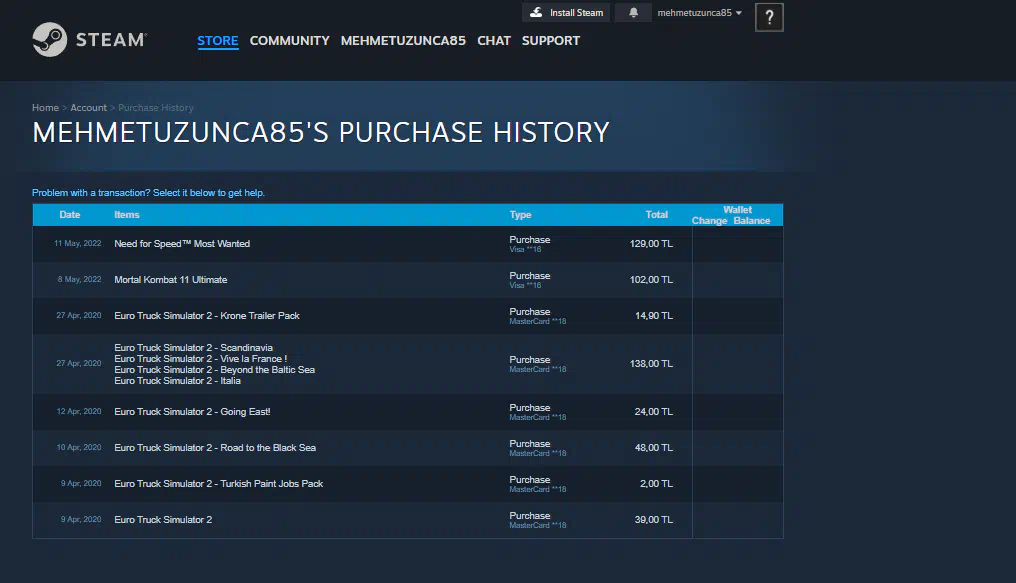Click the 39,00 TL total

tap(654, 520)
